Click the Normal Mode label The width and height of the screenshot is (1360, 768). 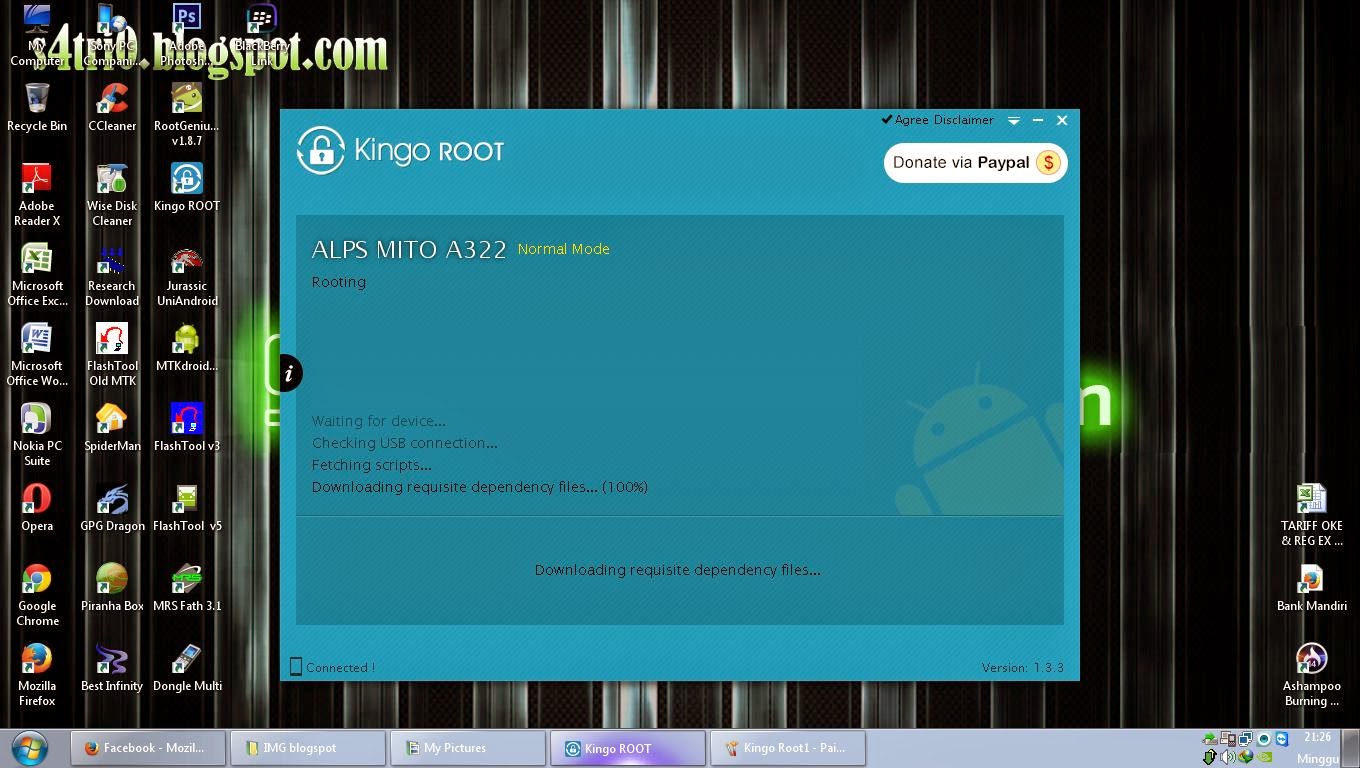coord(563,249)
